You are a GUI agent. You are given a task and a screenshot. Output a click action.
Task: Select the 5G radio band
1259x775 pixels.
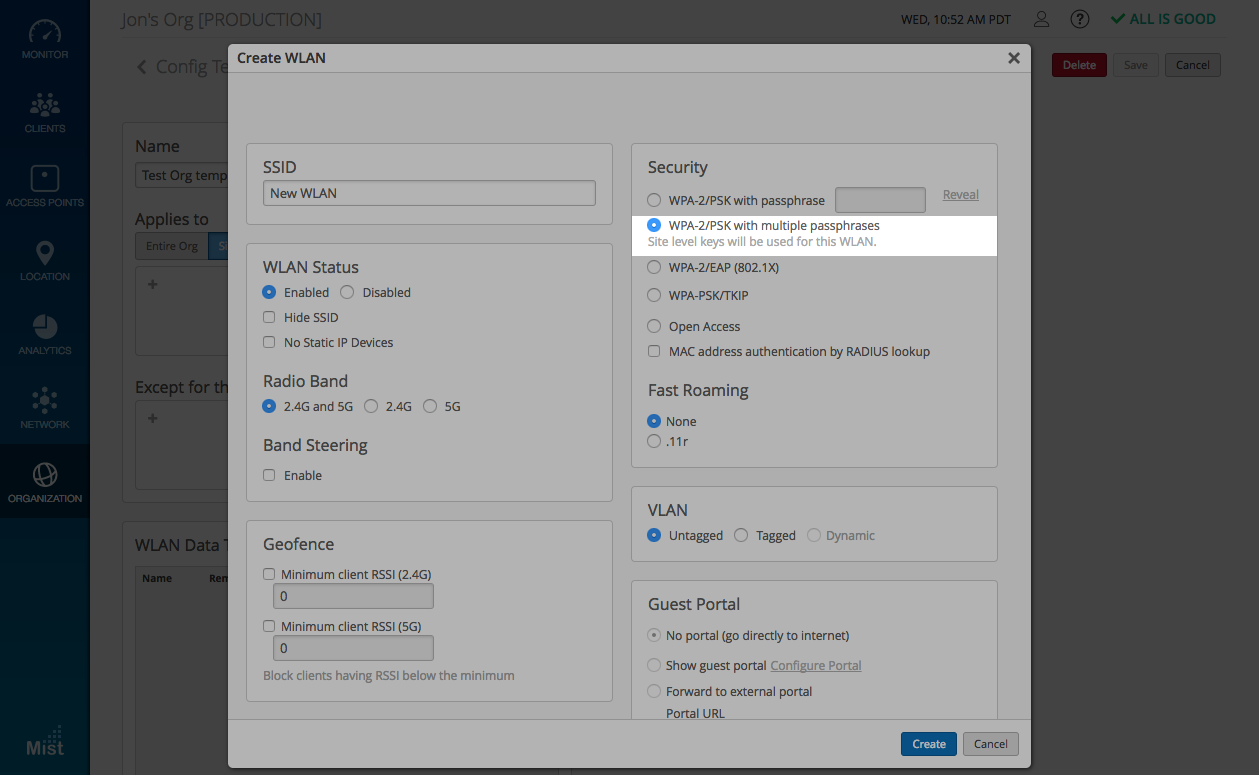(x=430, y=406)
